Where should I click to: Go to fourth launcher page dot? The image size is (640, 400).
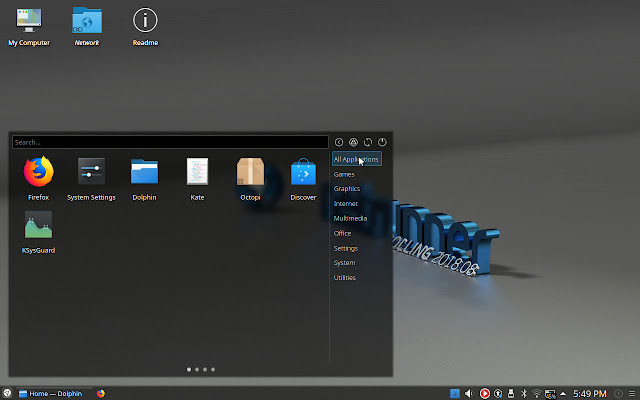point(213,369)
